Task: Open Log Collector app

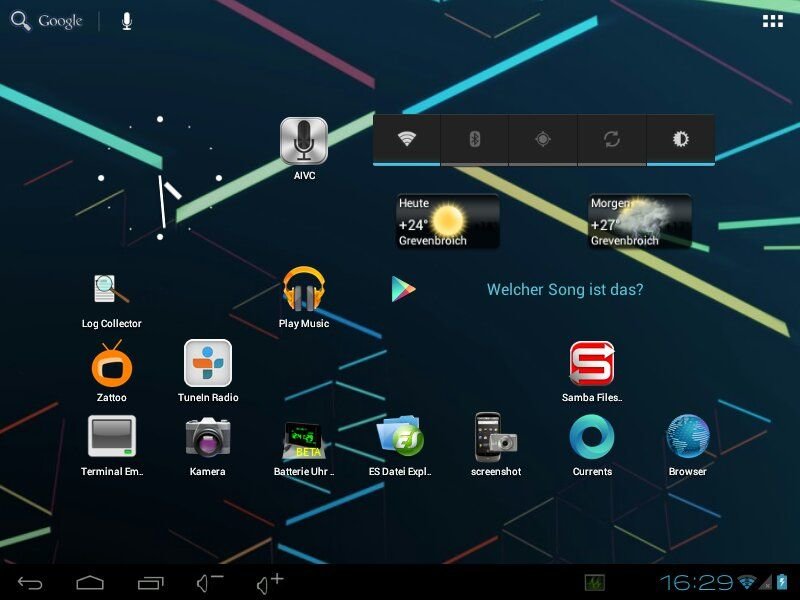Action: click(111, 290)
